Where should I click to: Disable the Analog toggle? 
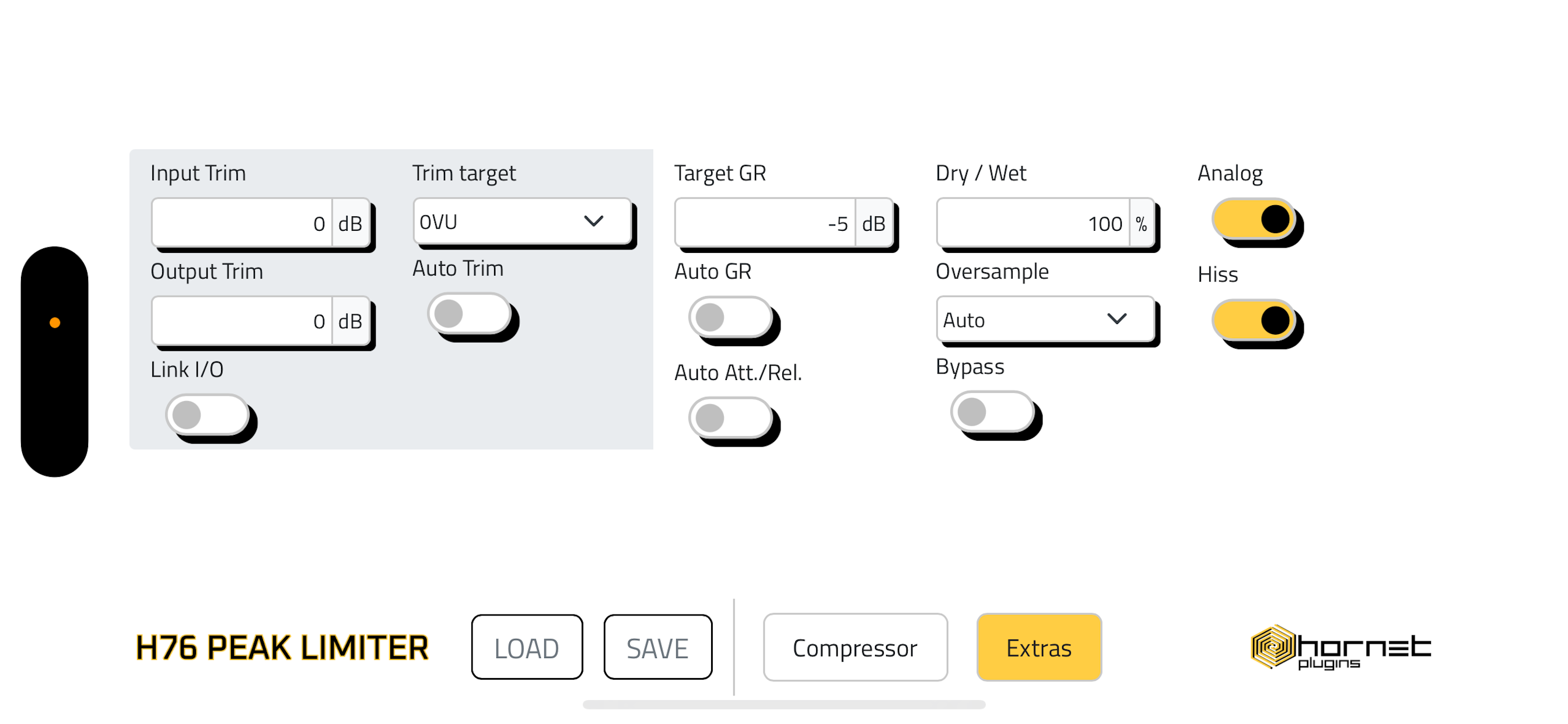[1254, 219]
